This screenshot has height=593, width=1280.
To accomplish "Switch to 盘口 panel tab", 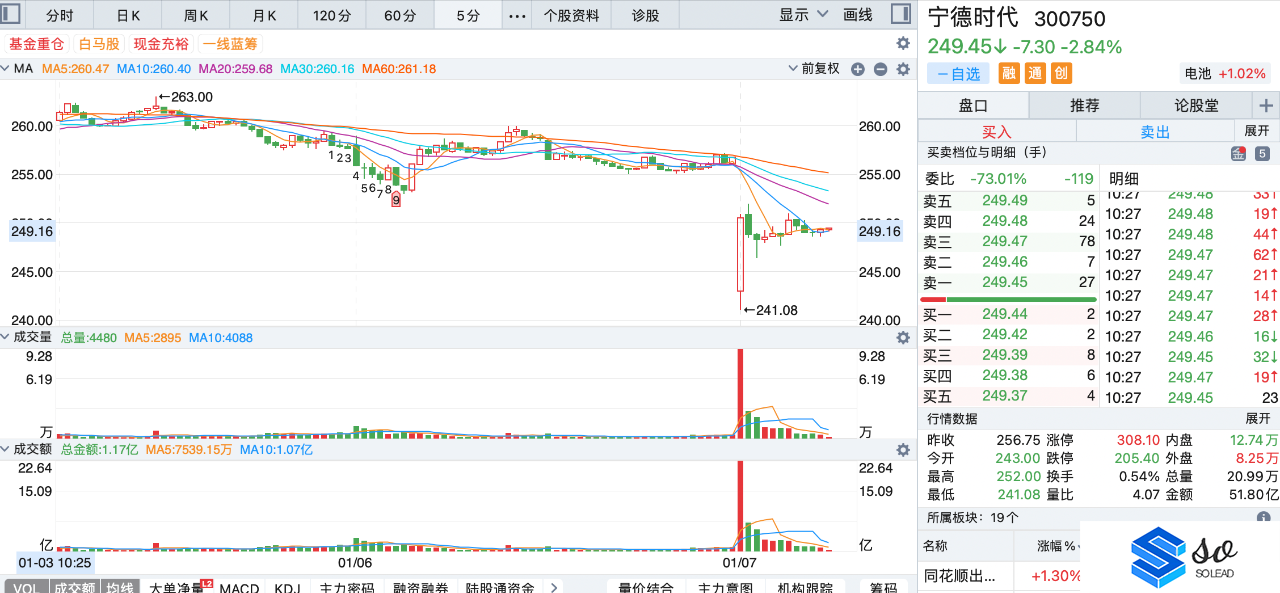I will (973, 105).
